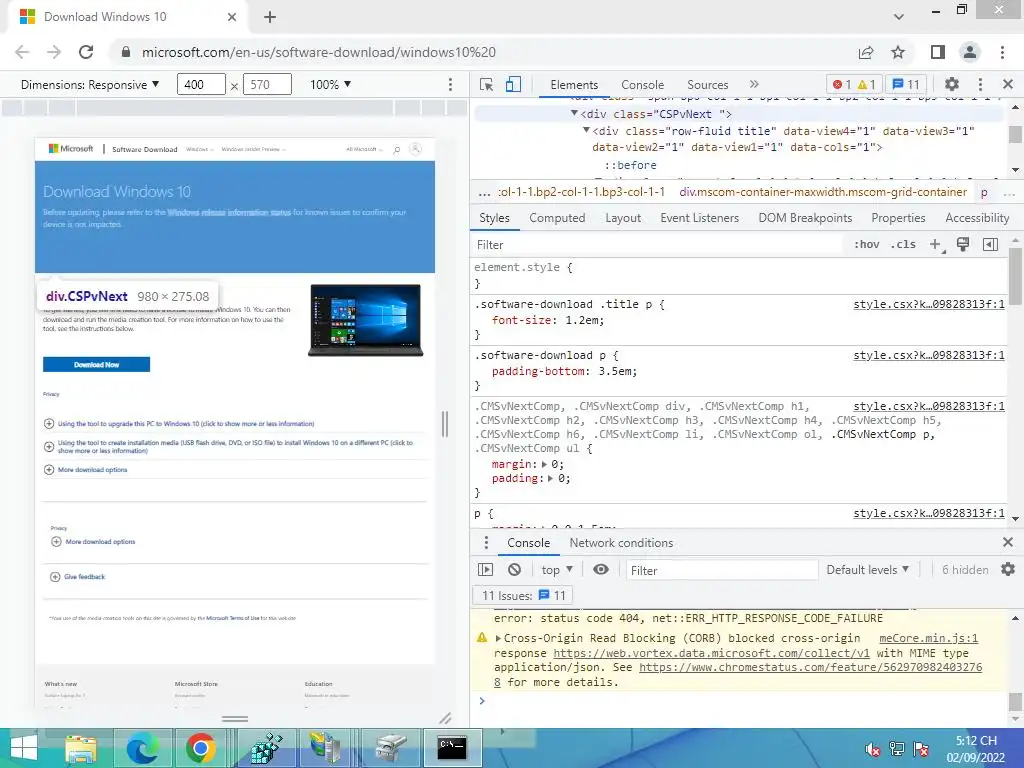Open Windows Start menu

click(x=24, y=748)
